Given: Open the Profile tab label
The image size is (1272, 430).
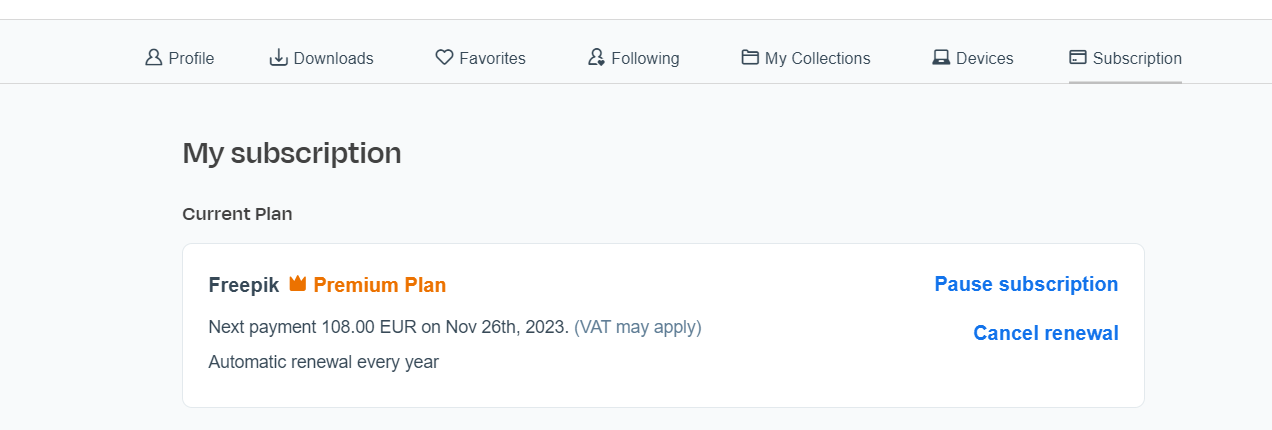Looking at the screenshot, I should click(191, 59).
